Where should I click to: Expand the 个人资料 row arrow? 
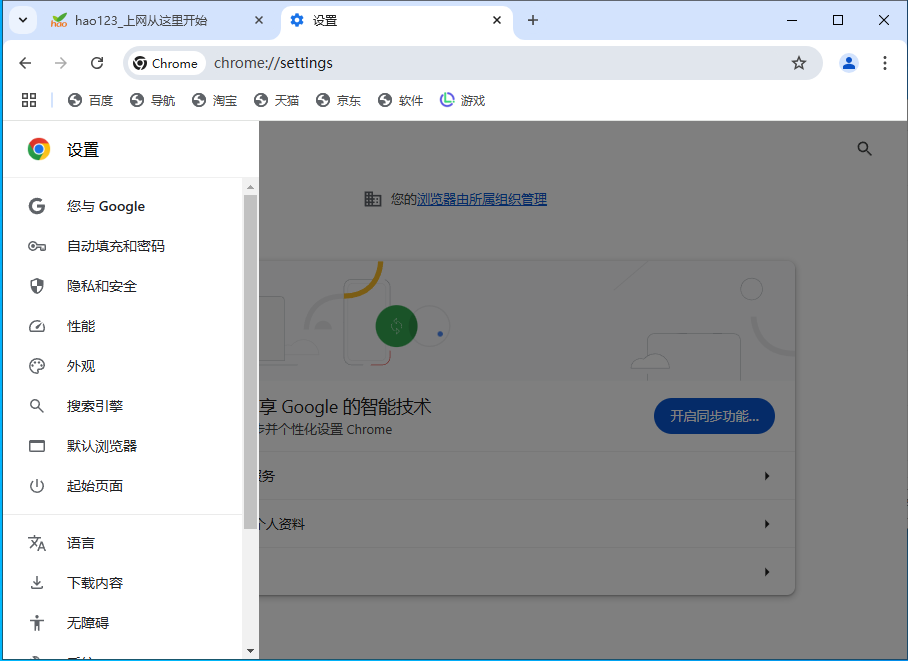[x=767, y=524]
